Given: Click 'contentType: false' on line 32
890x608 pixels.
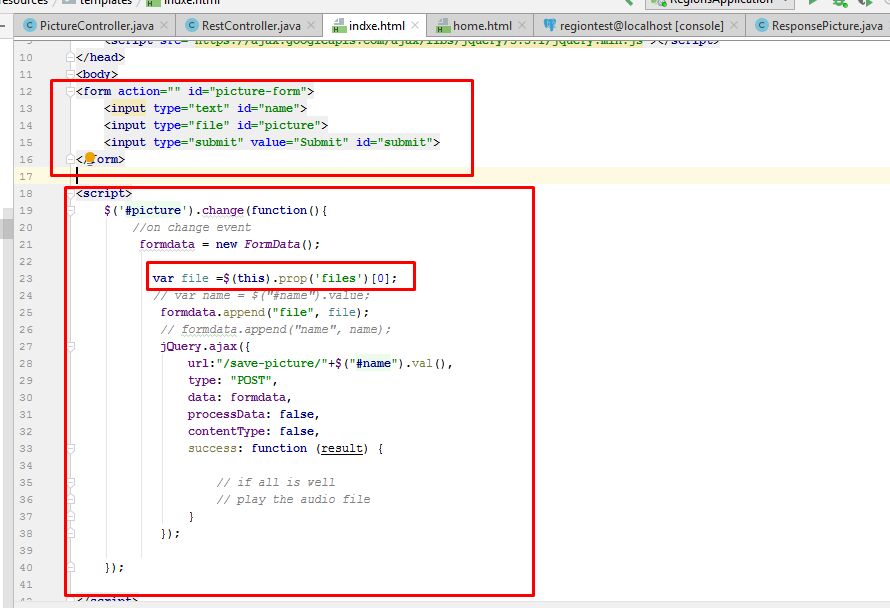Looking at the screenshot, I should point(251,431).
